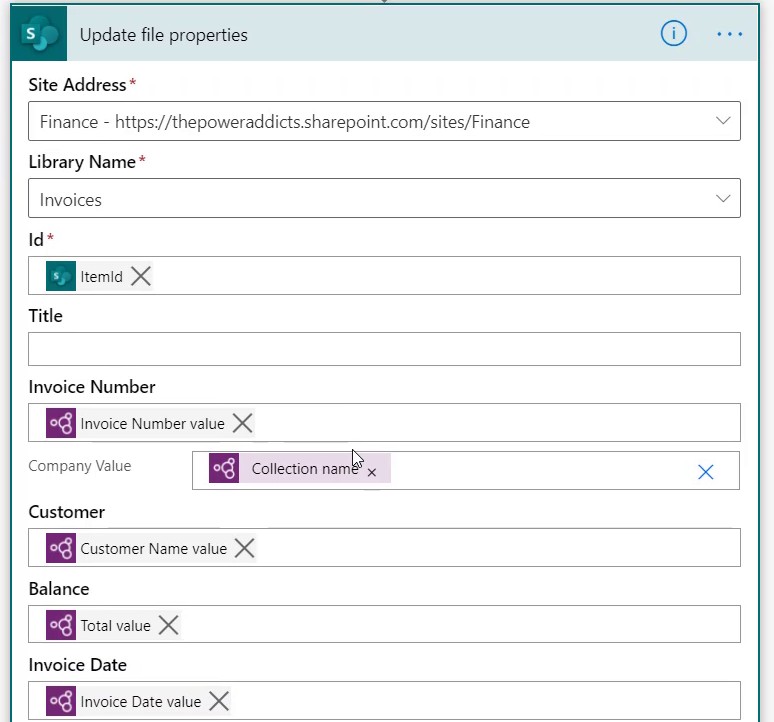Click the SharePoint icon on ItemId token

coord(61,276)
